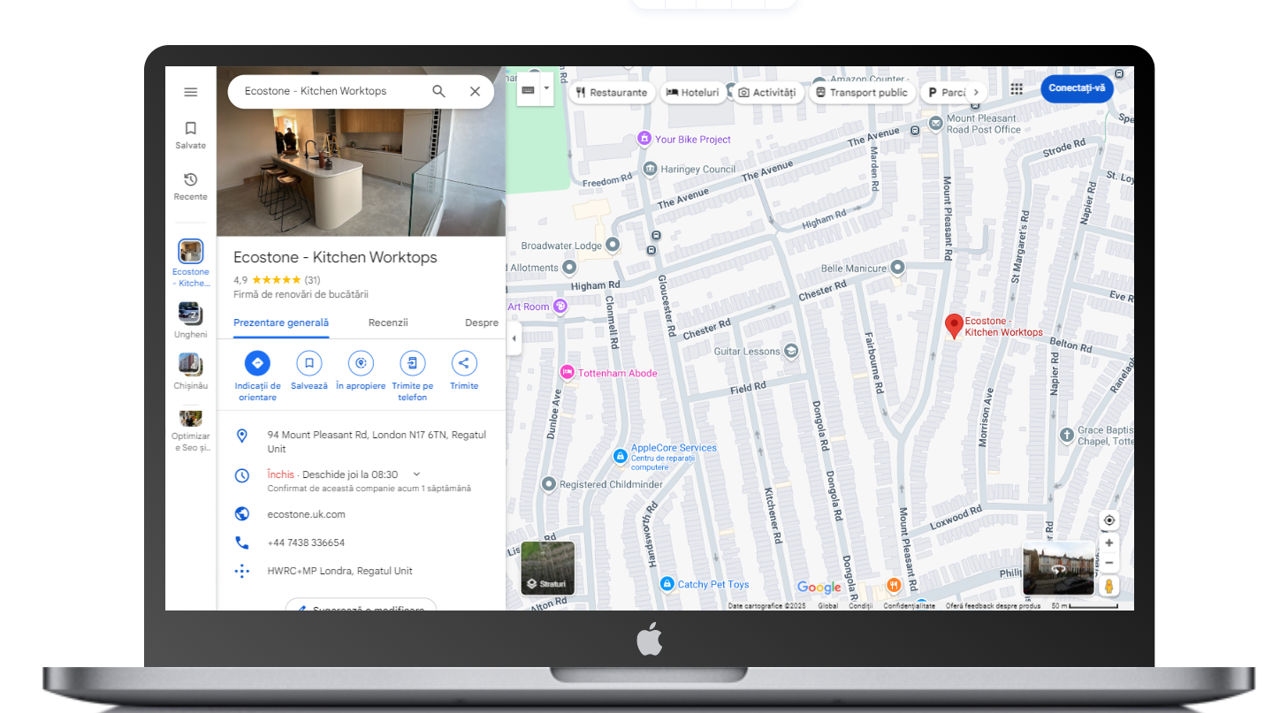Open the ecostone.uk.com website link
1280x713 pixels.
pos(306,514)
